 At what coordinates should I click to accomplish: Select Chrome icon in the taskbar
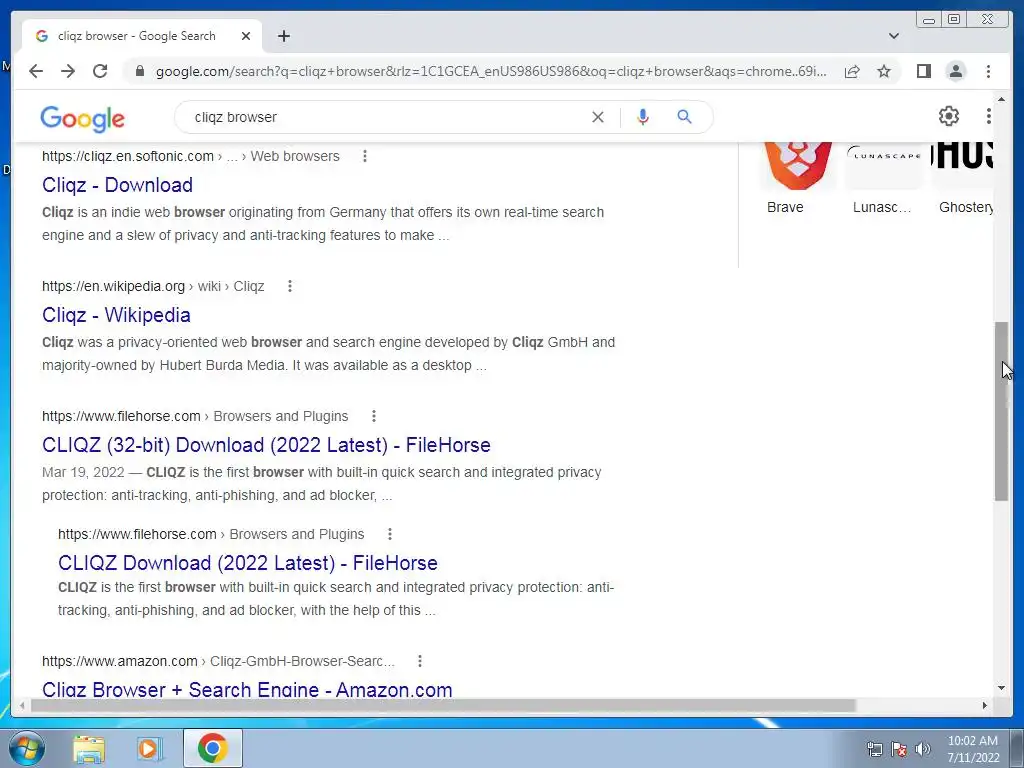coord(212,748)
